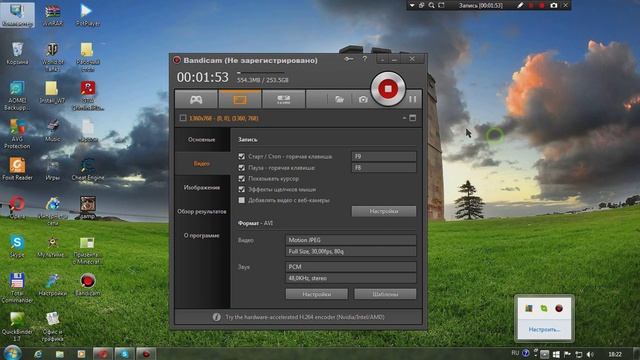This screenshot has height=360, width=640.
Task: Open Skype from the taskbar
Action: pyautogui.click(x=124, y=354)
